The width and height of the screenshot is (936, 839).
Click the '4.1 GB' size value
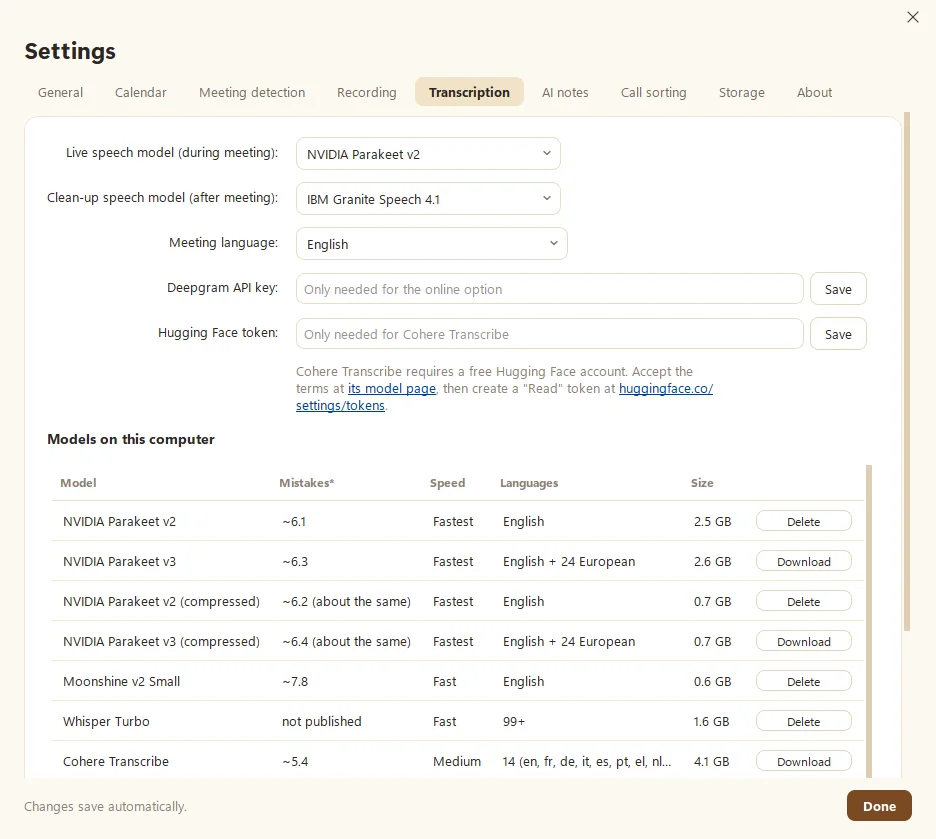pos(712,761)
